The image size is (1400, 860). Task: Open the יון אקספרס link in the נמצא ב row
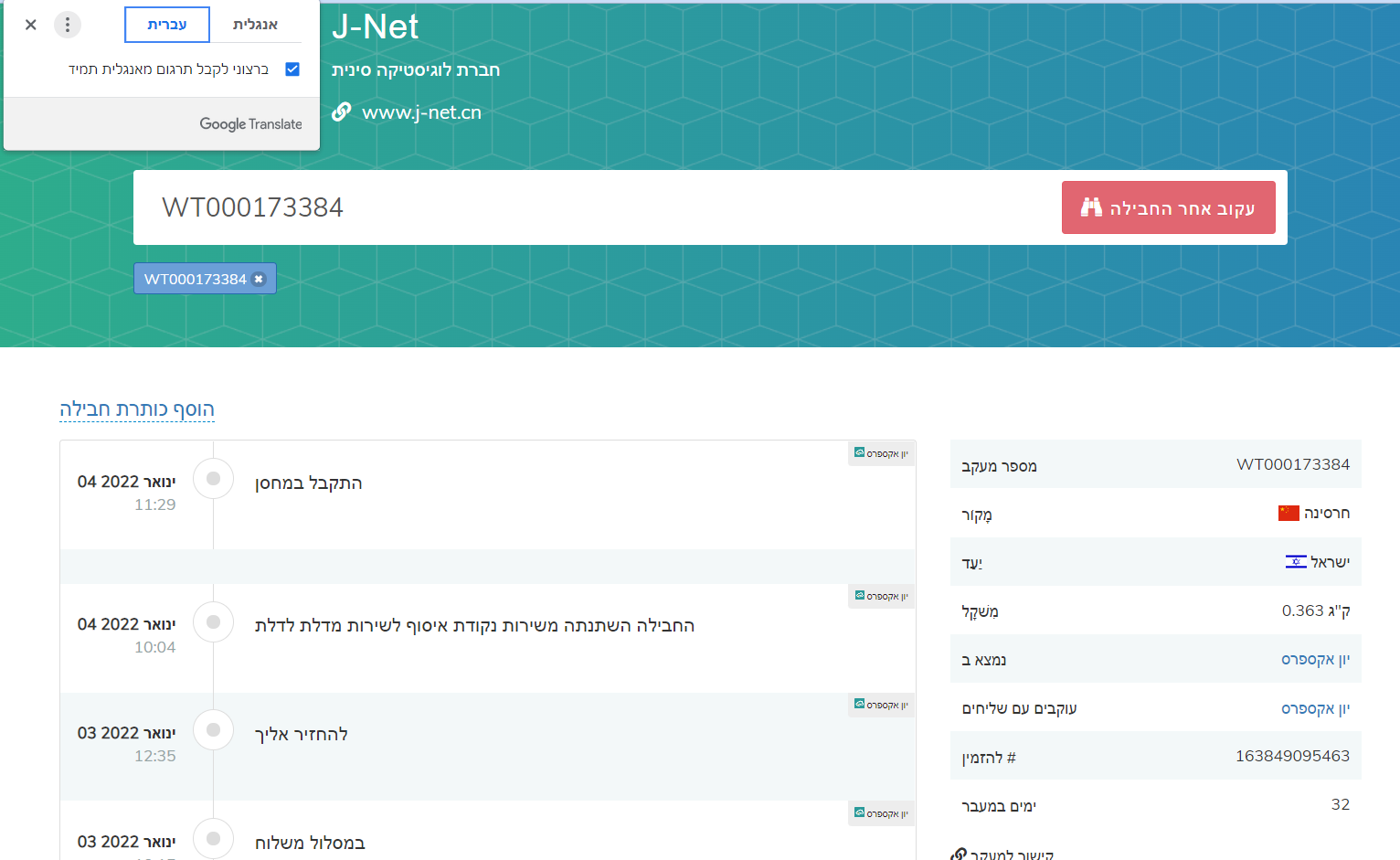point(1315,659)
